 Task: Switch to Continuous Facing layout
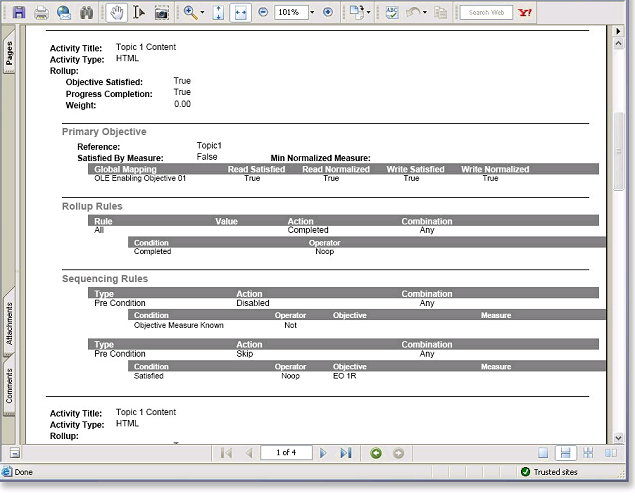pos(588,453)
